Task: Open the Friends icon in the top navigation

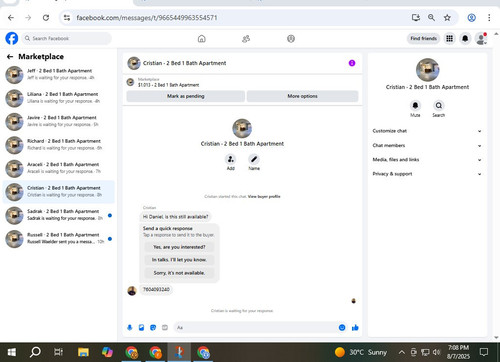Action: coord(246,39)
